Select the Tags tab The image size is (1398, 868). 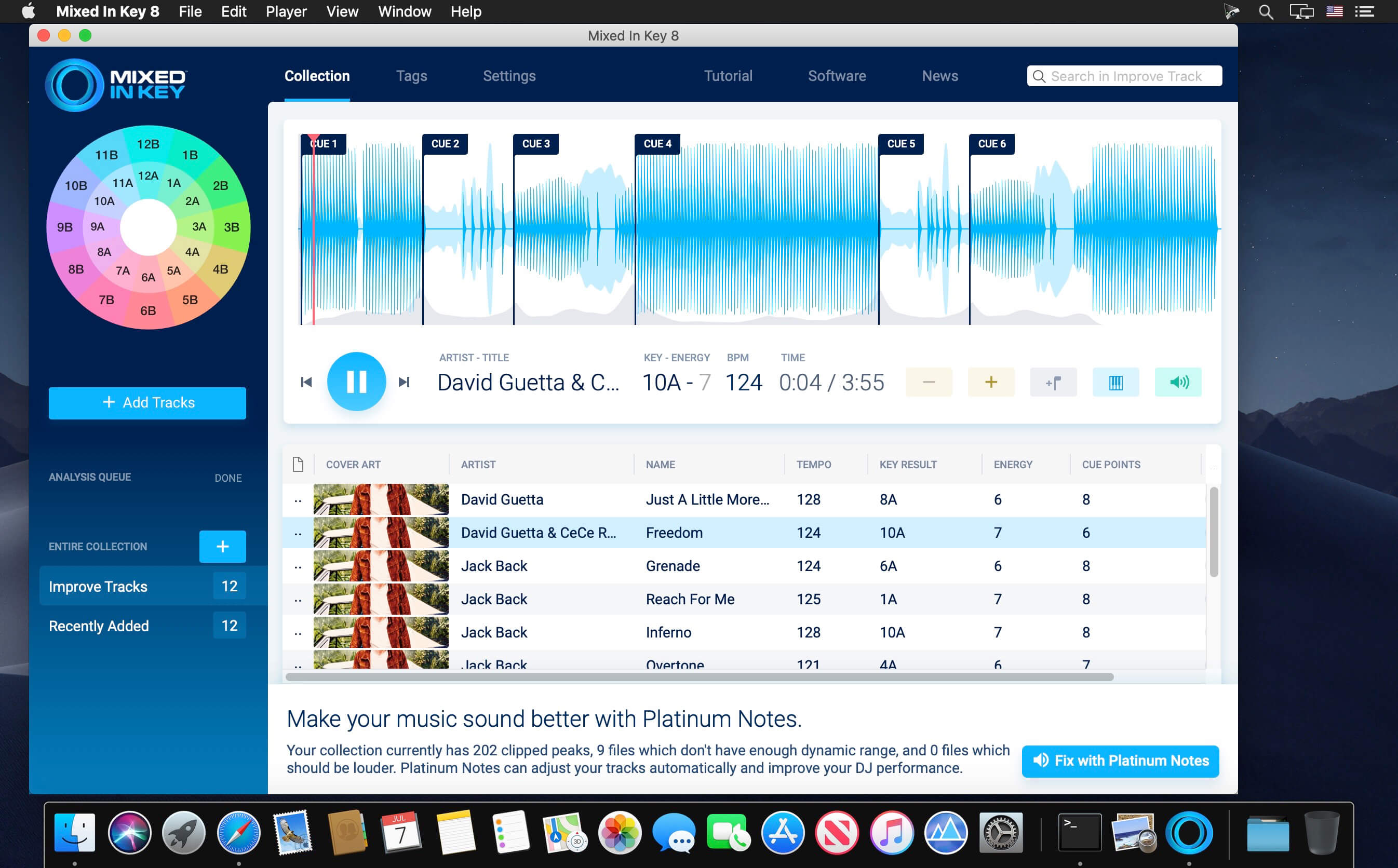[412, 75]
